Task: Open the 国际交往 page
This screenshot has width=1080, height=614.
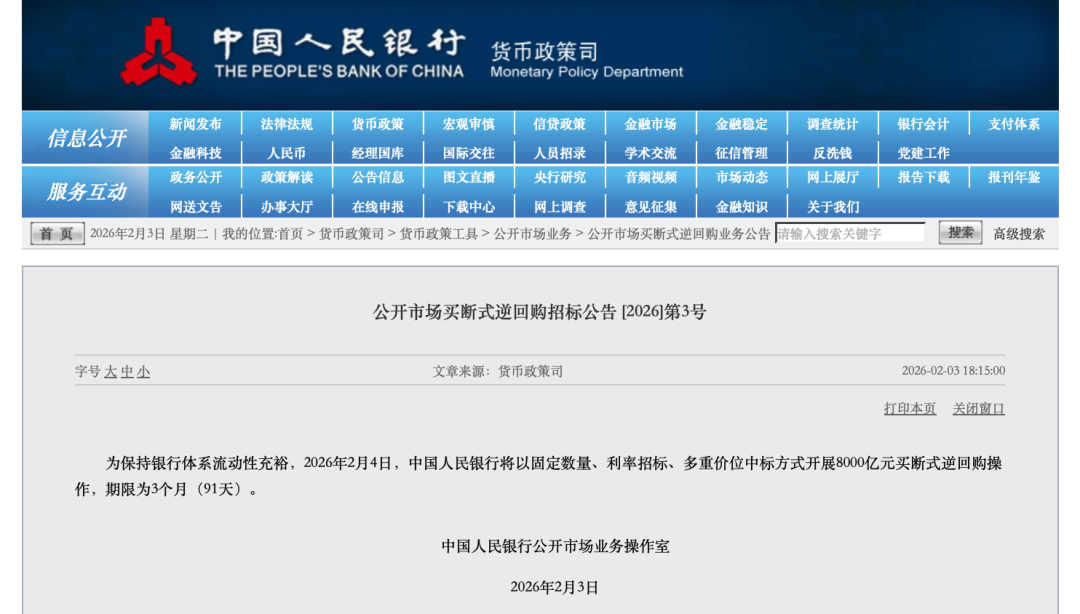Action: point(468,153)
